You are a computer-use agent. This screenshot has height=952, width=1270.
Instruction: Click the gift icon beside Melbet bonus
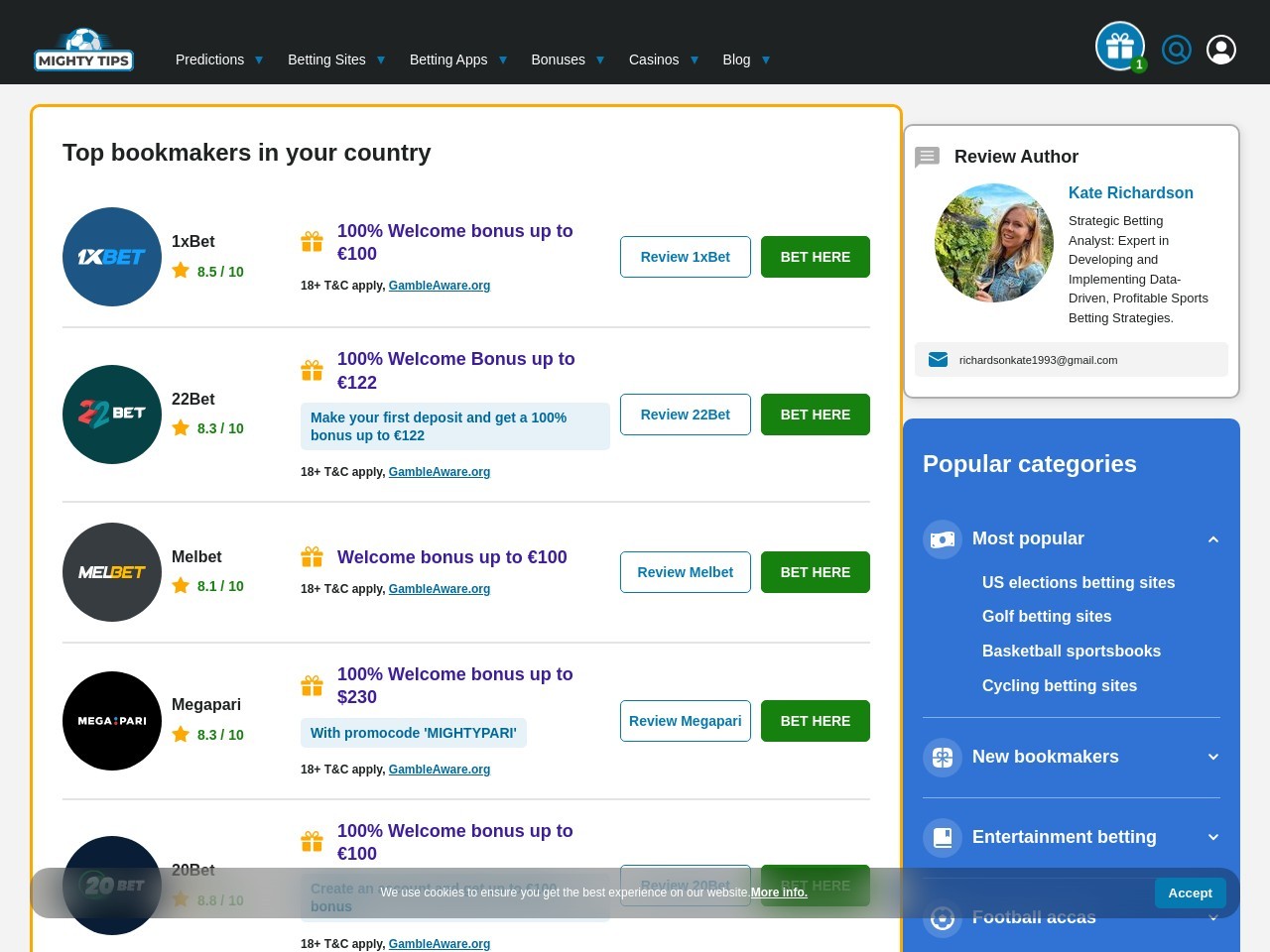312,557
